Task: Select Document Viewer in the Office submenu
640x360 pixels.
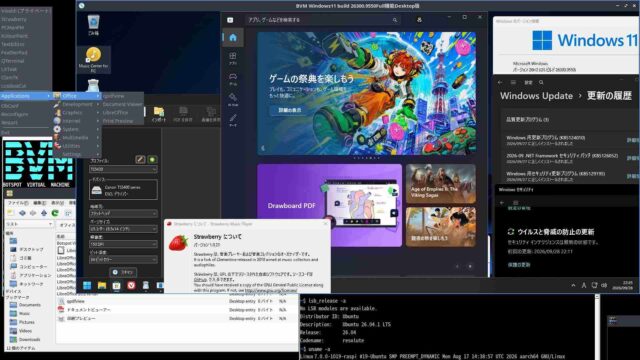Action: pyautogui.click(x=122, y=104)
